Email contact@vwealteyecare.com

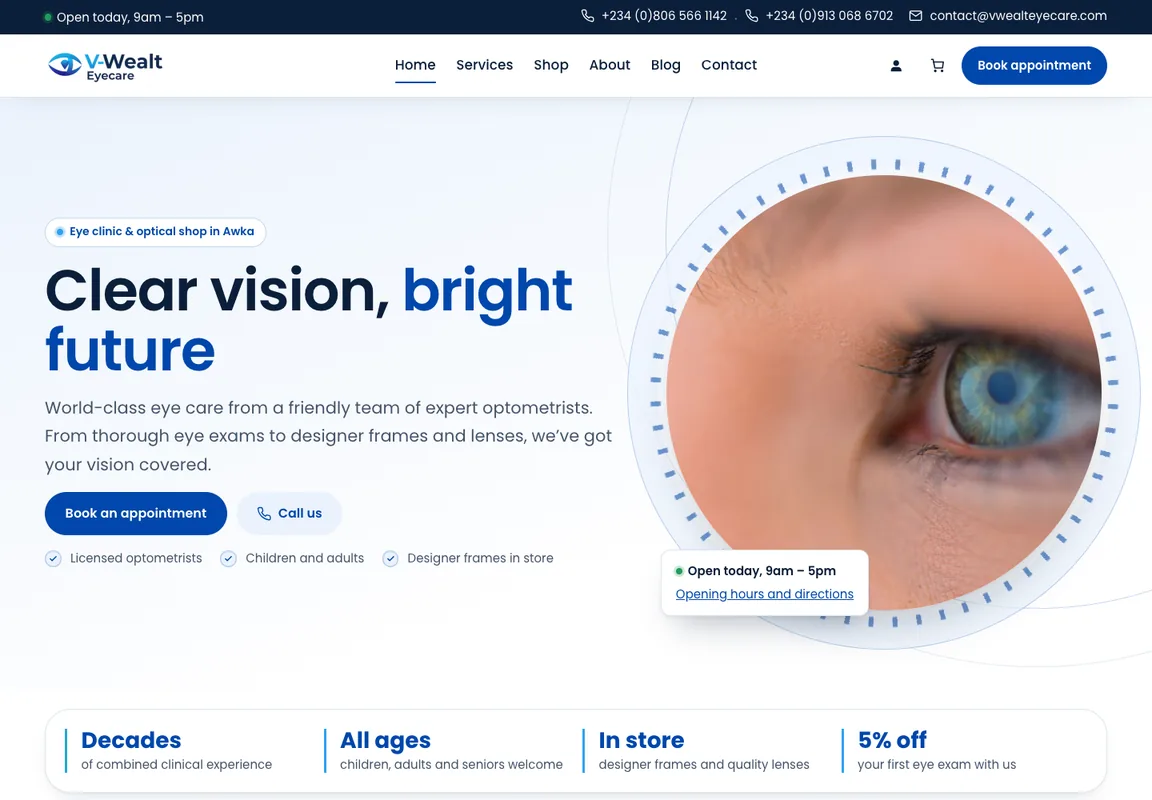1018,15
